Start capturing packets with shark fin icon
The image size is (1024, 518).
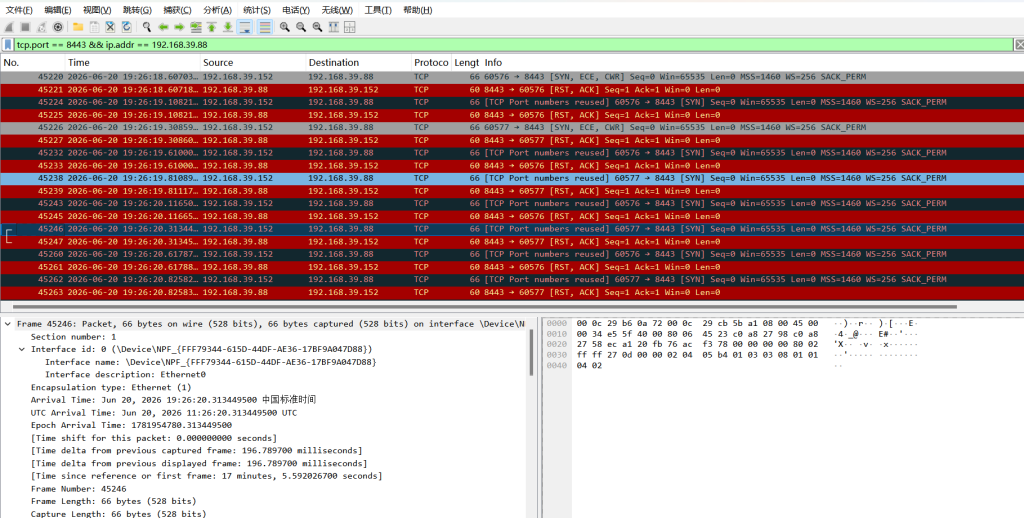(x=9, y=27)
